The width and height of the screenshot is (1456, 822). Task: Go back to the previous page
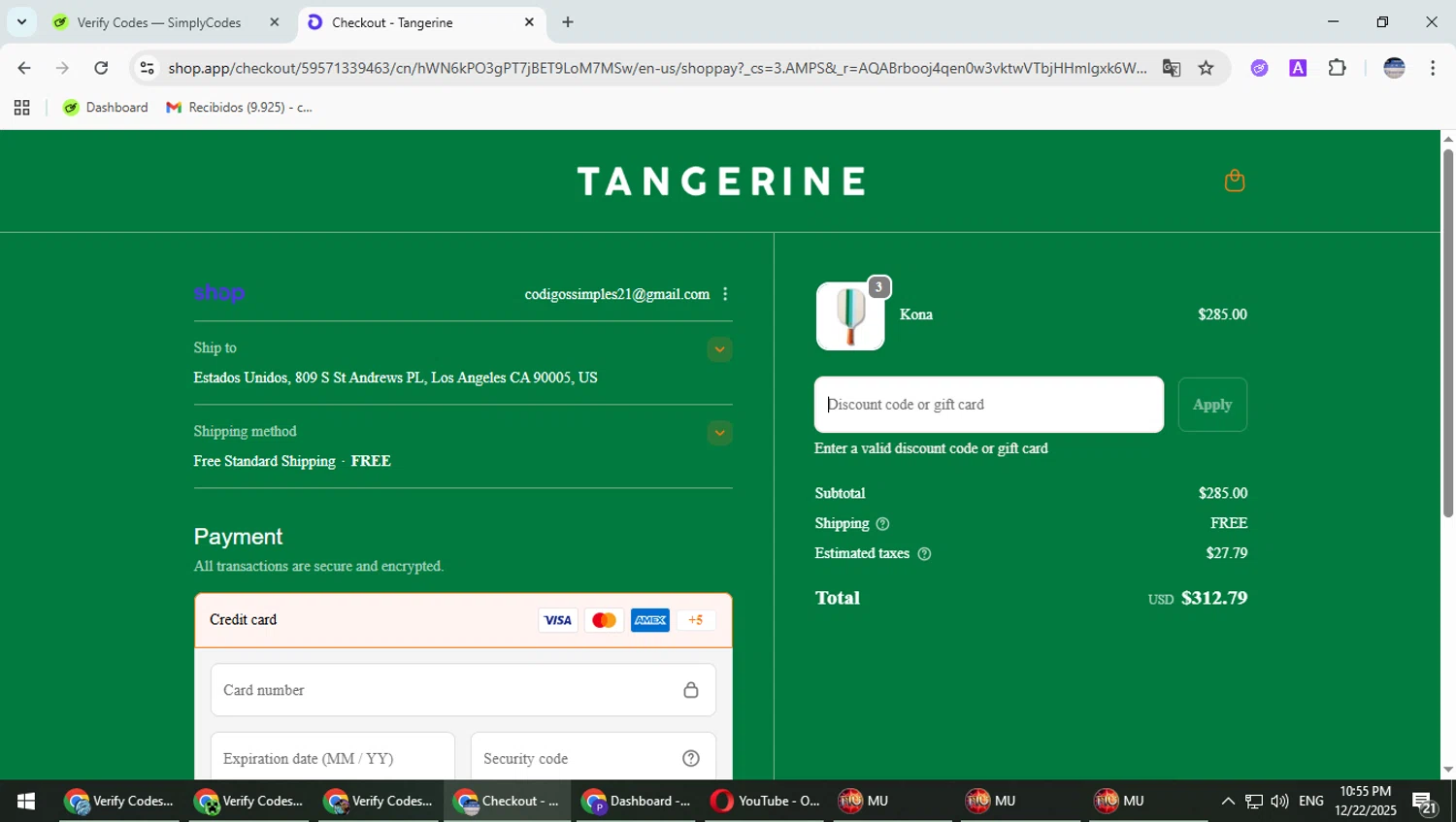(23, 68)
